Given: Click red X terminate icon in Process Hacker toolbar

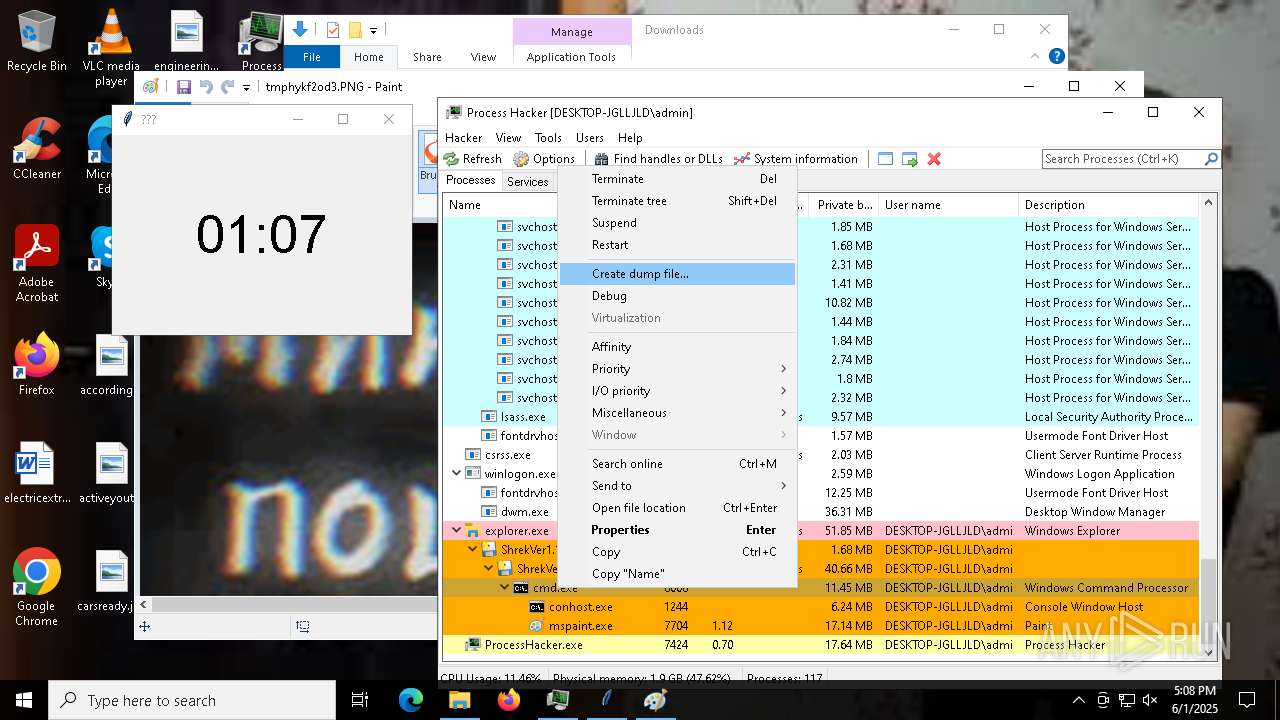Looking at the screenshot, I should click(x=934, y=159).
